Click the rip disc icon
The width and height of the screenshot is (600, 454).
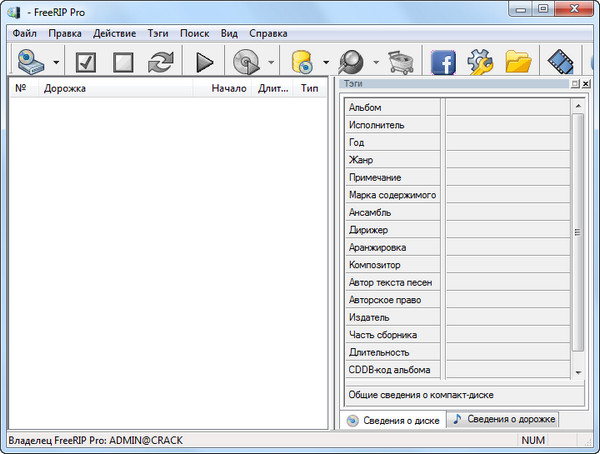[246, 62]
